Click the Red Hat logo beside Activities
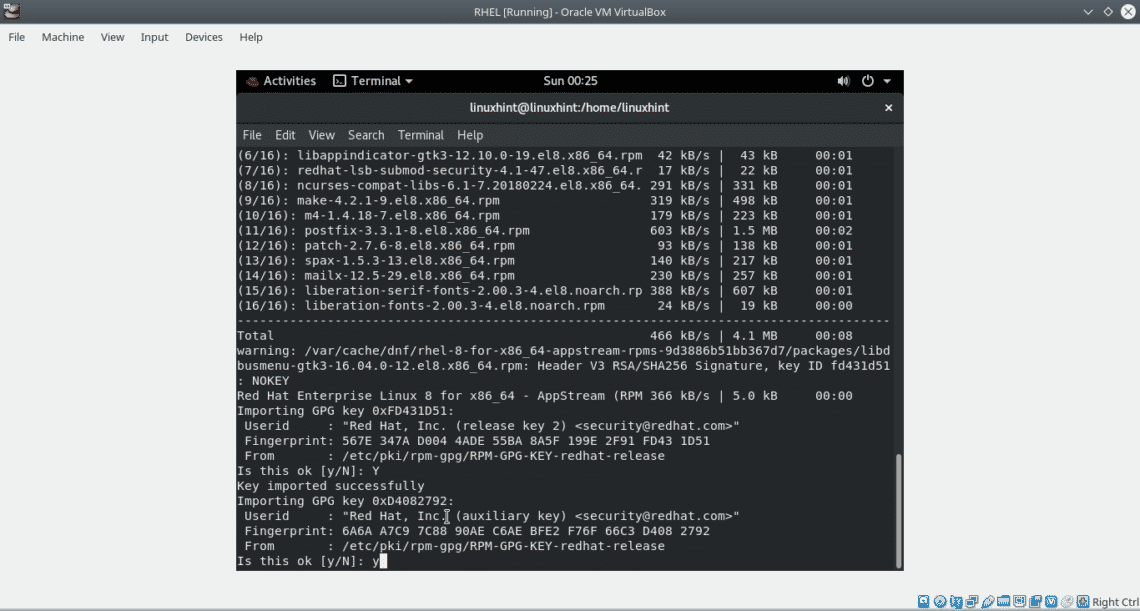 point(252,81)
